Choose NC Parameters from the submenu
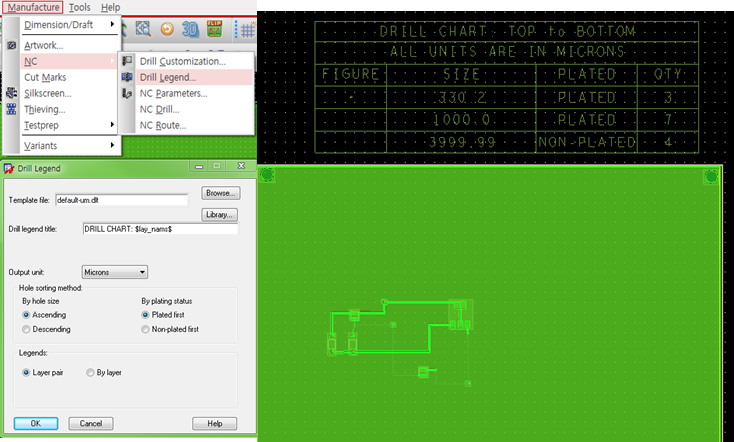The image size is (734, 442). pyautogui.click(x=173, y=93)
